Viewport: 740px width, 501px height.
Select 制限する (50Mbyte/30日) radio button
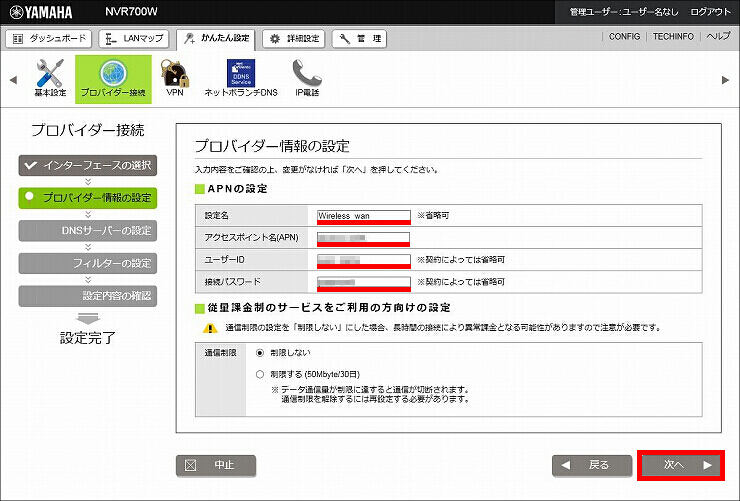(260, 375)
